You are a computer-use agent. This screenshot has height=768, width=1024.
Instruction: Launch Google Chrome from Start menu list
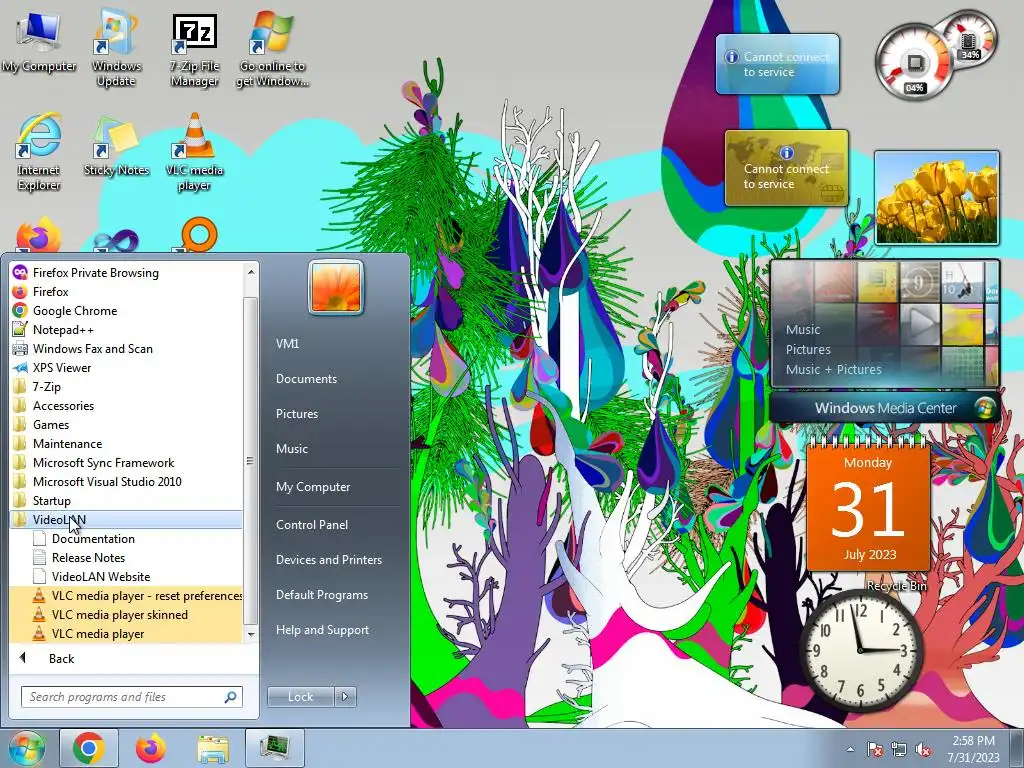click(74, 311)
